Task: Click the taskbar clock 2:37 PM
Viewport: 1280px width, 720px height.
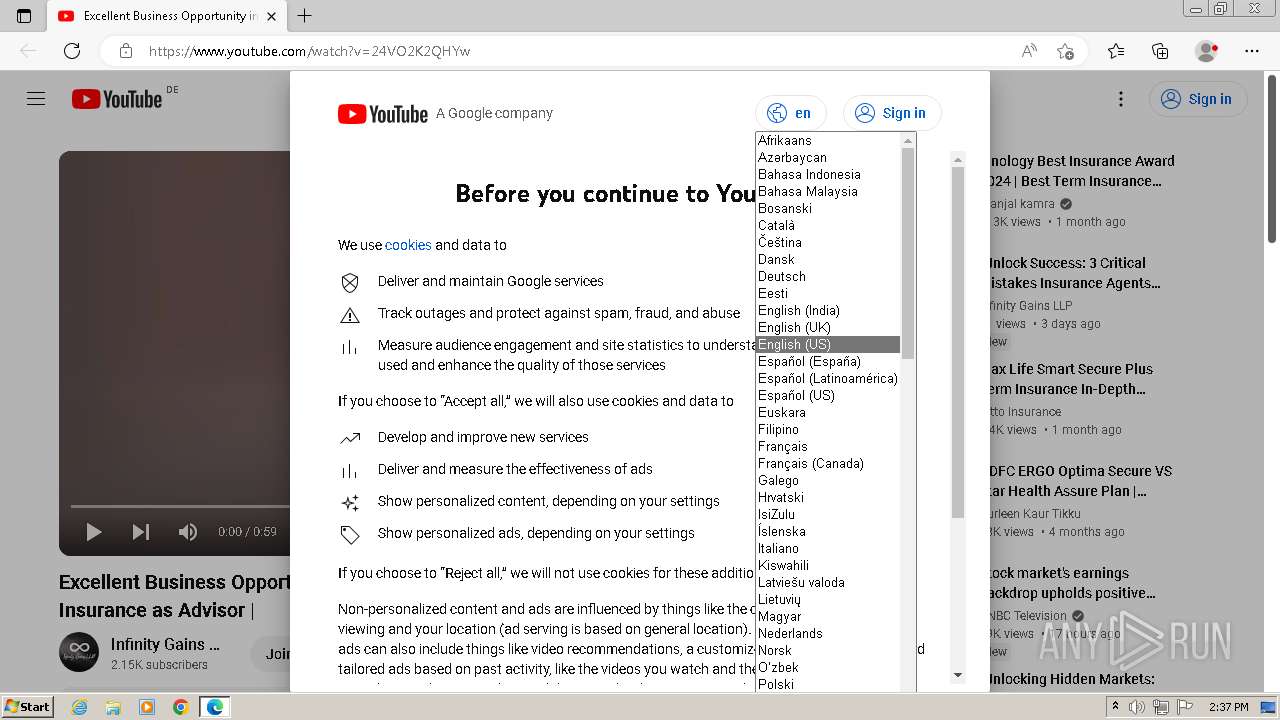Action: pyautogui.click(x=1228, y=707)
